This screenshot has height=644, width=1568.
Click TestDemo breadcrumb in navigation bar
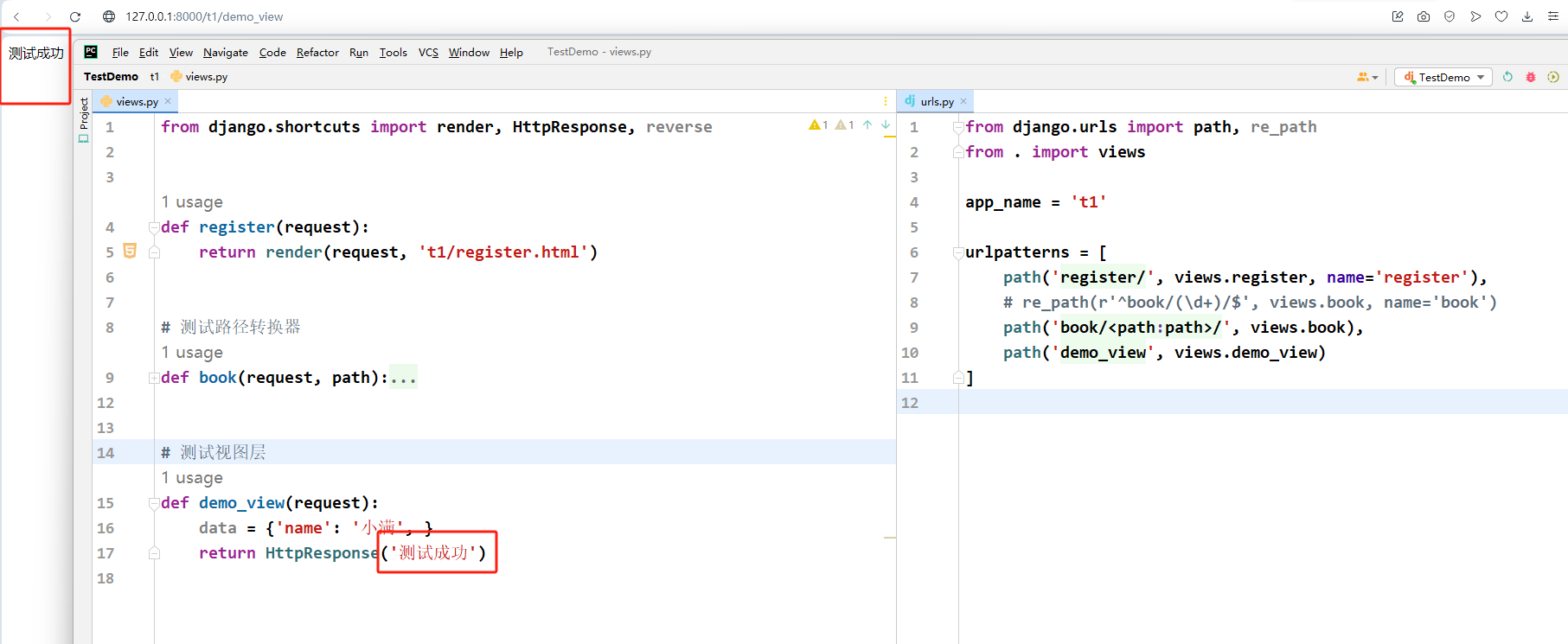pyautogui.click(x=111, y=77)
